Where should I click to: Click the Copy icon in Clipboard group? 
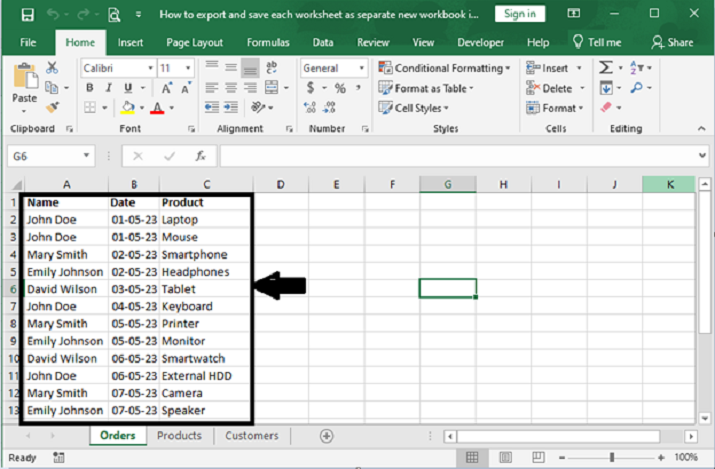point(52,88)
